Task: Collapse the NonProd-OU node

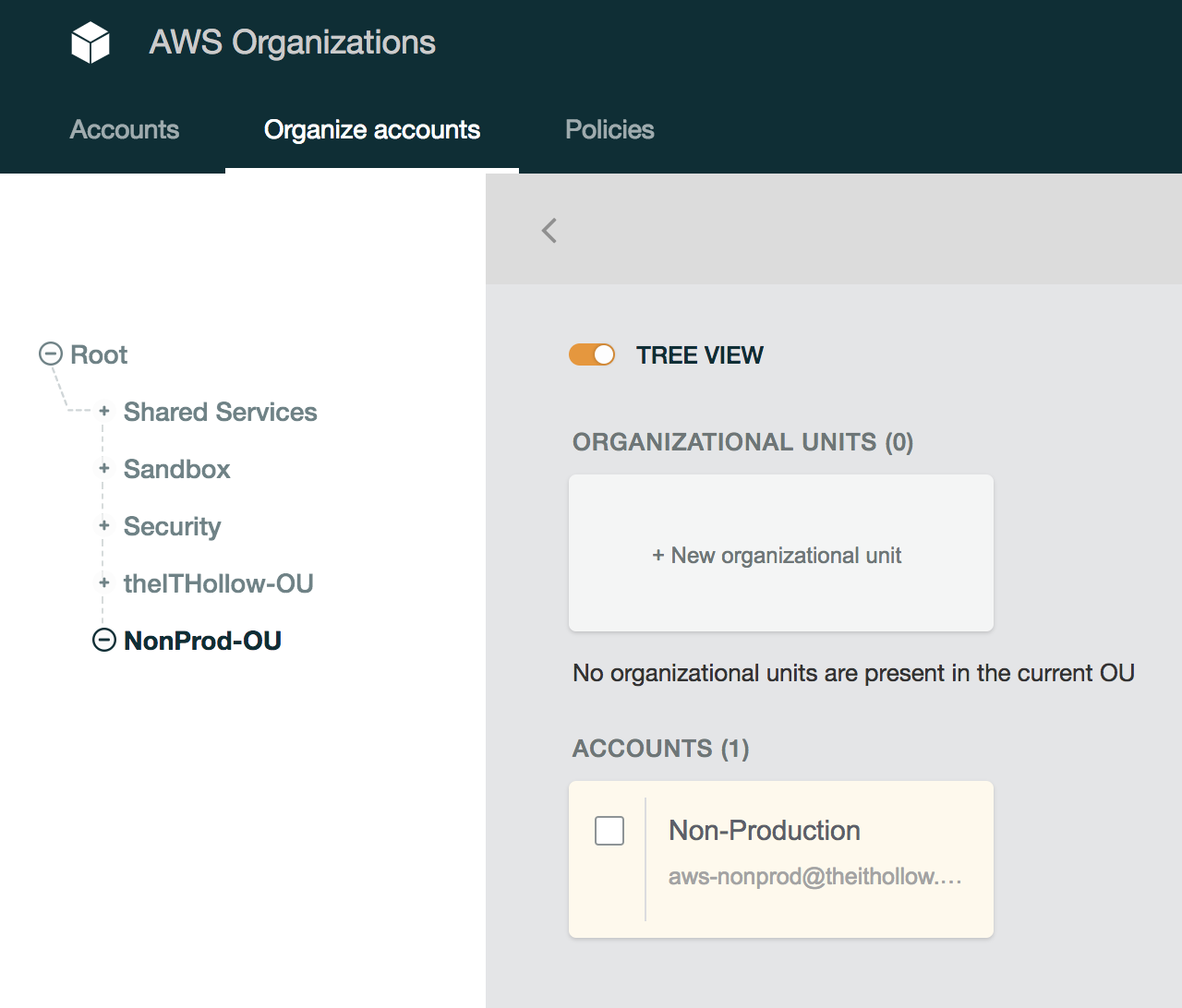Action: (104, 640)
